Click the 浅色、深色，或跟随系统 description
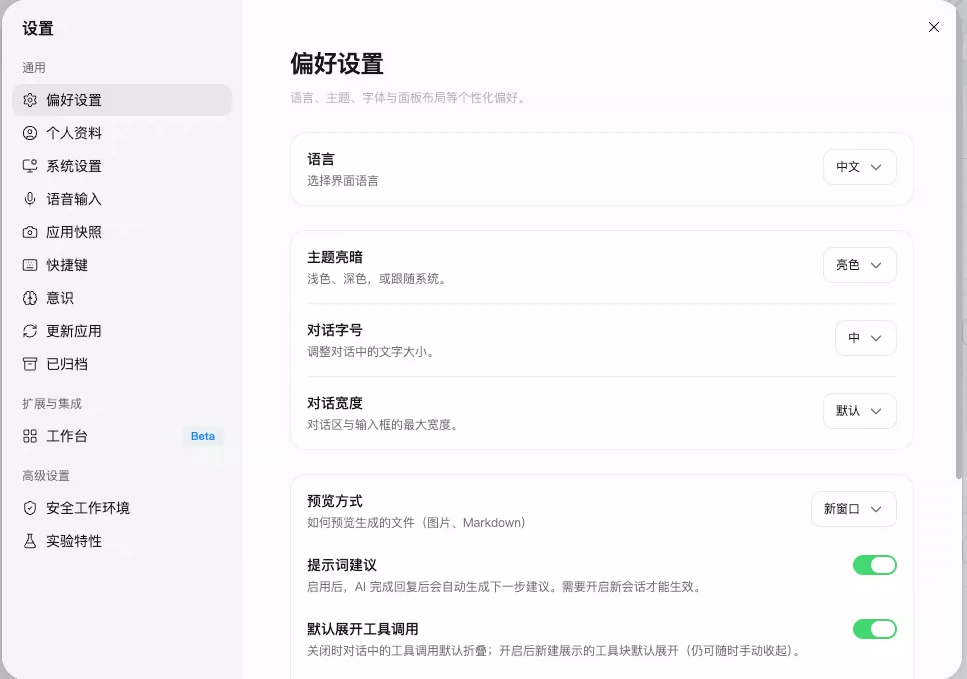The height and width of the screenshot is (679, 967). tap(376, 279)
